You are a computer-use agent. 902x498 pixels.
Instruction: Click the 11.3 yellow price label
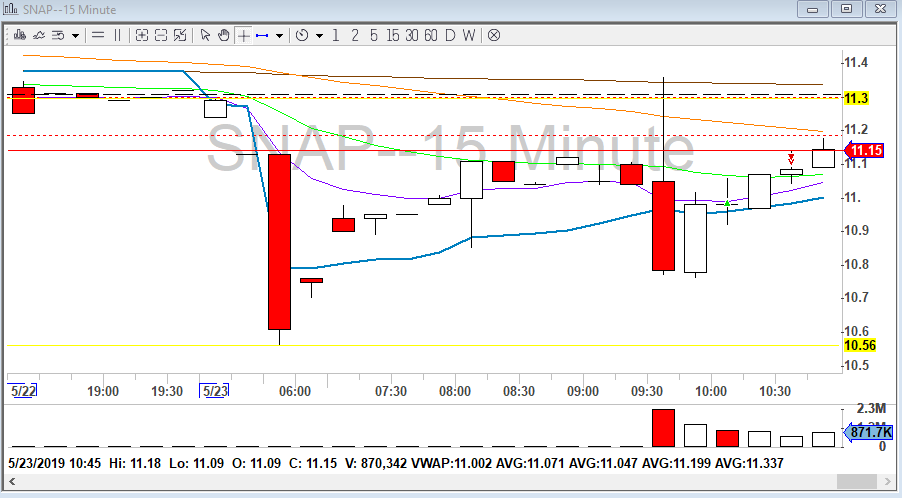[x=856, y=98]
